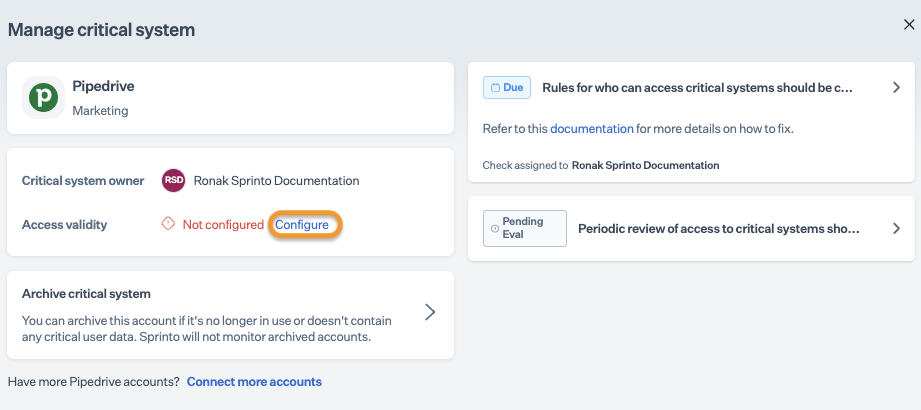This screenshot has width=921, height=410.
Task: Click the red Not configured warning icon
Action: pos(169,224)
